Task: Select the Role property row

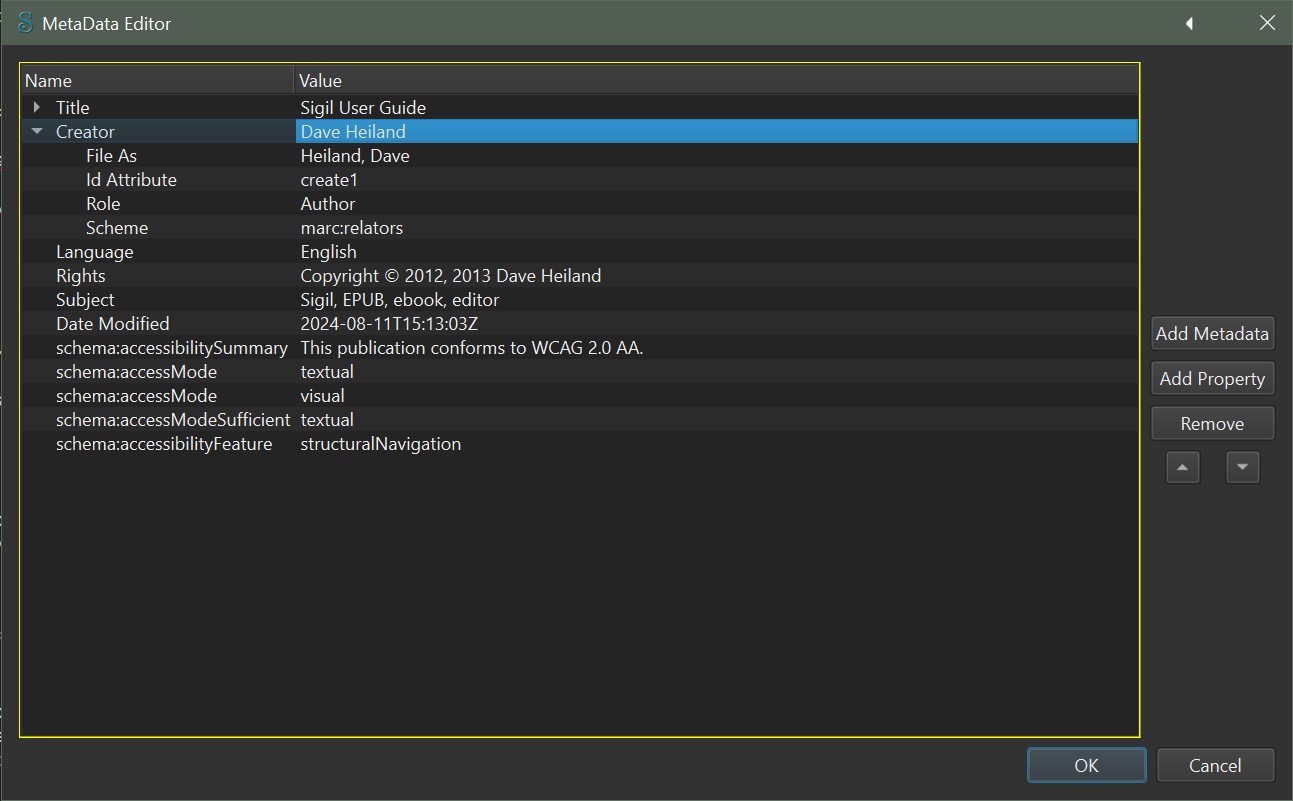Action: (x=580, y=203)
